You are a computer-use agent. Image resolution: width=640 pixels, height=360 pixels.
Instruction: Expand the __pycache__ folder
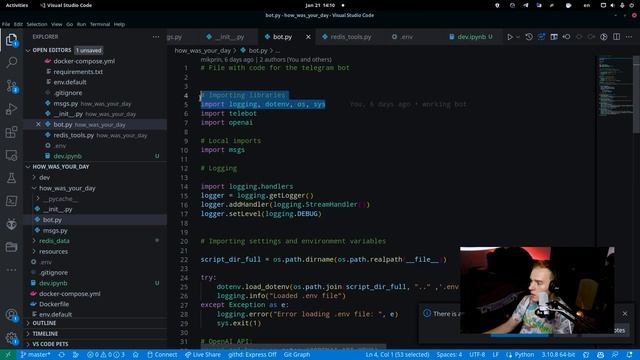click(x=38, y=199)
